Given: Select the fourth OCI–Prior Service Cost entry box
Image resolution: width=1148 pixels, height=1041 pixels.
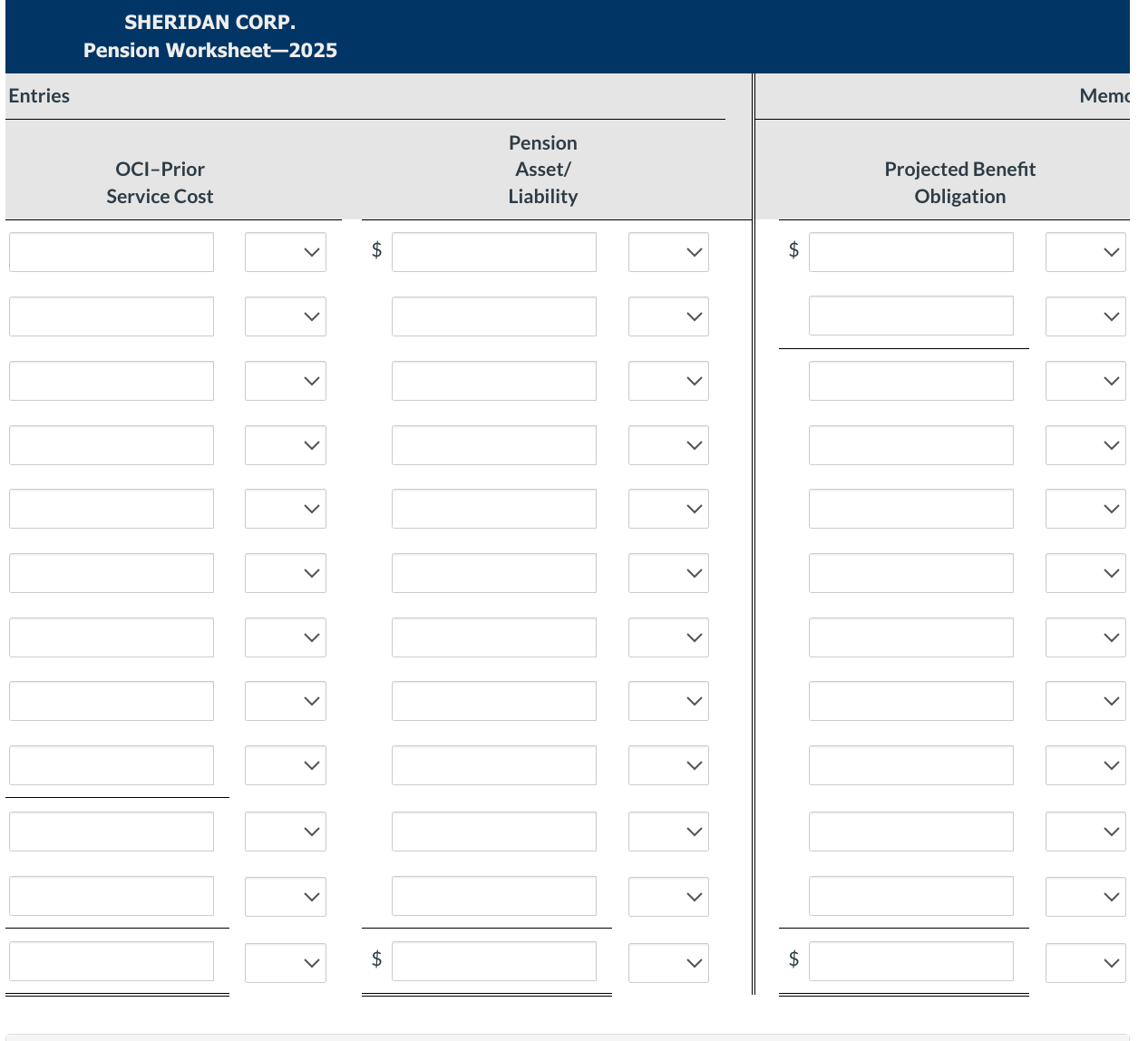Looking at the screenshot, I should [x=111, y=445].
